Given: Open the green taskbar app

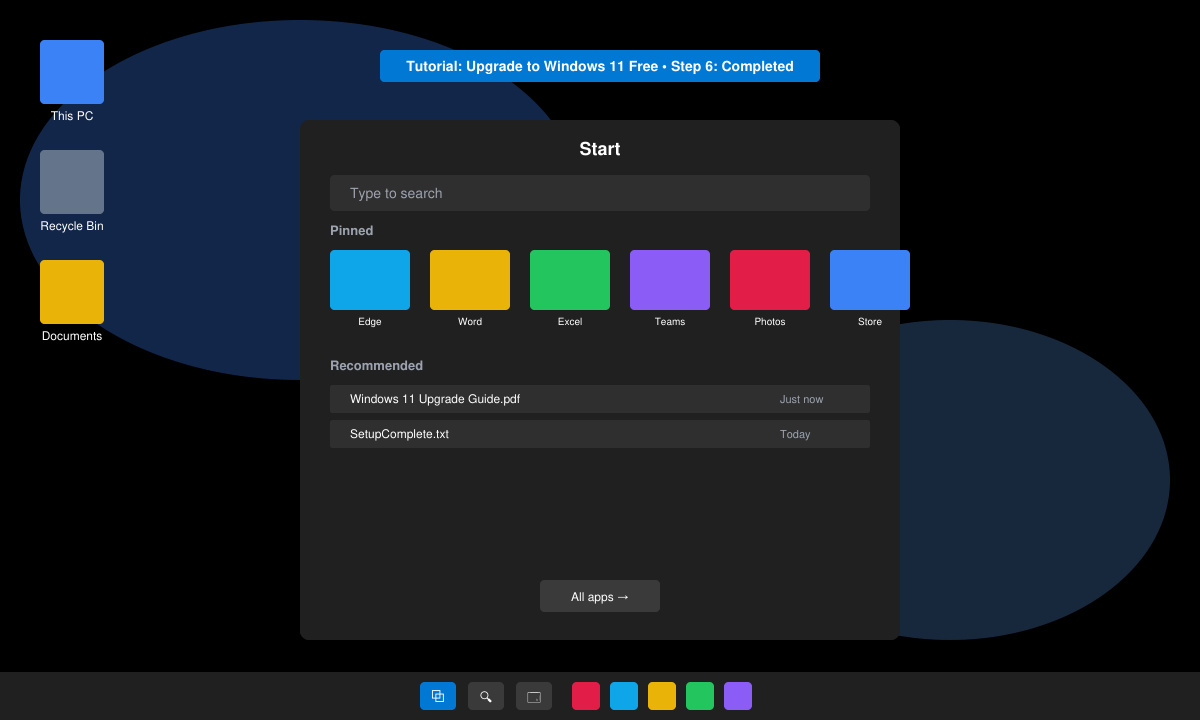Looking at the screenshot, I should click(700, 696).
